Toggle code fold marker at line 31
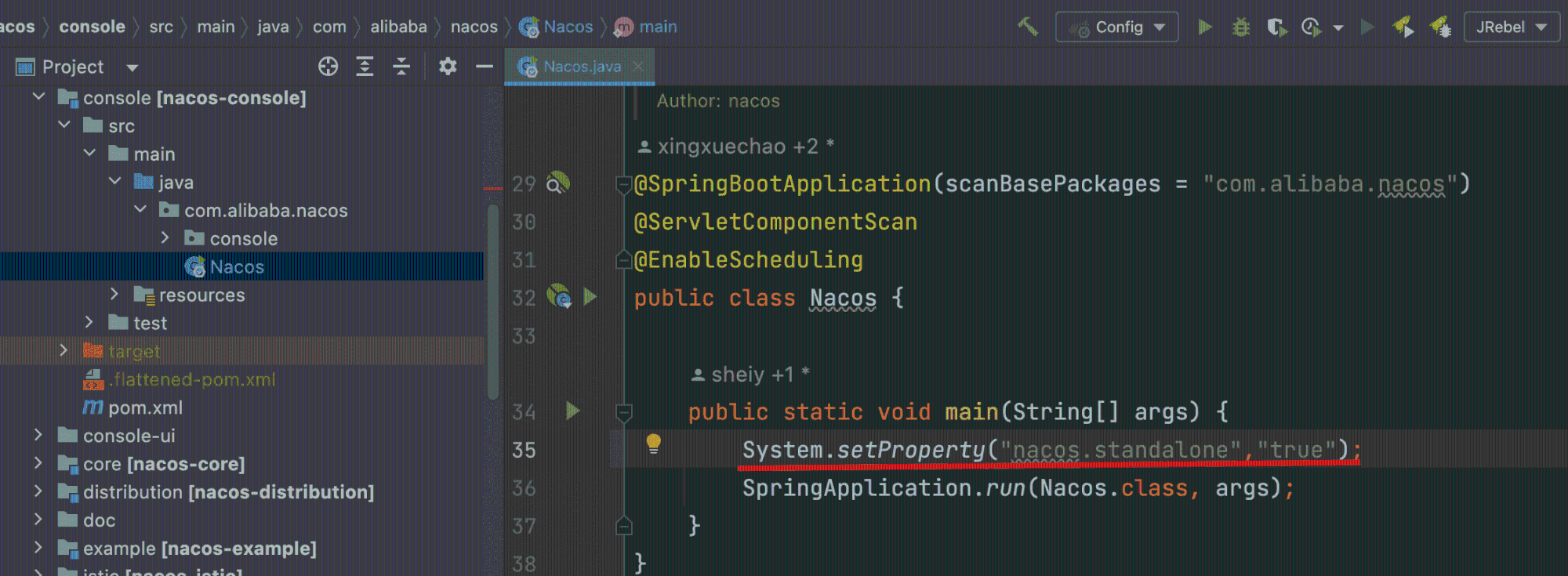1568x576 pixels. [x=624, y=259]
